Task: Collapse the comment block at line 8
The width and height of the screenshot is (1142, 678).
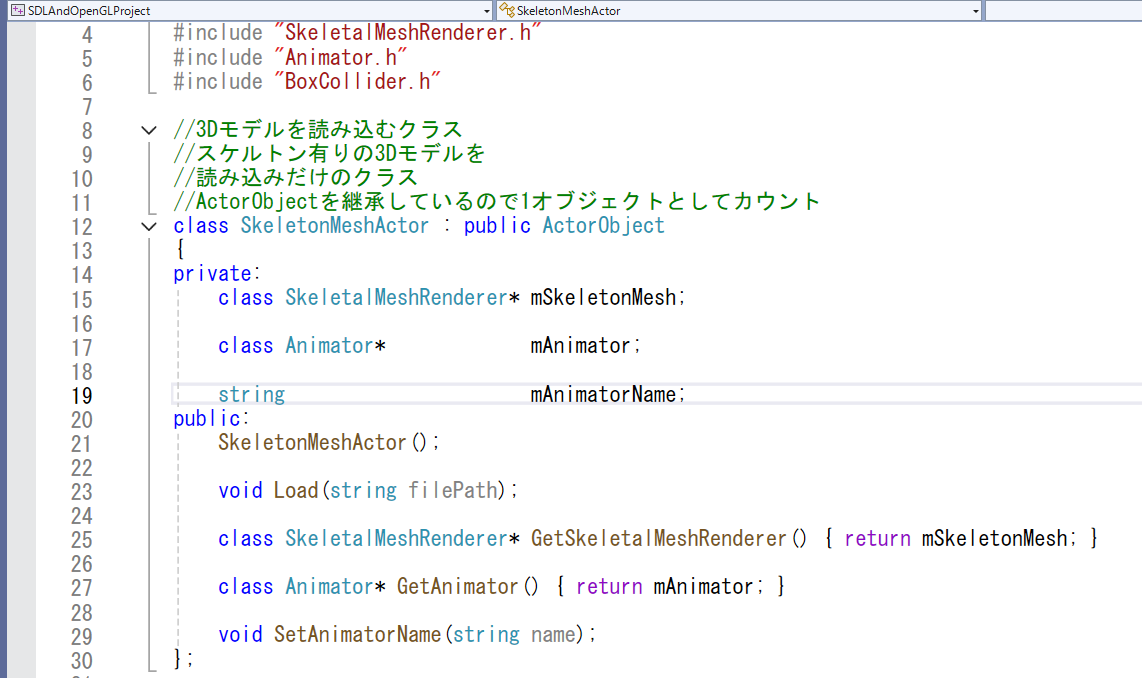Action: click(149, 130)
